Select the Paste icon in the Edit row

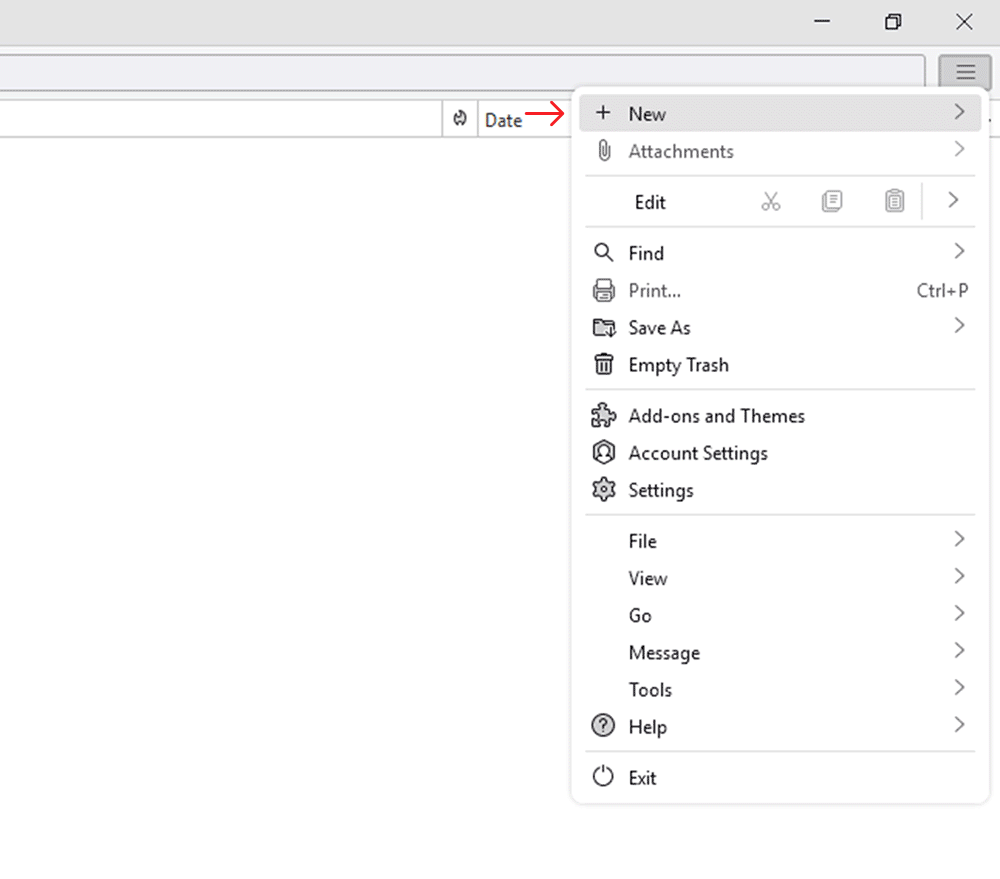tap(894, 201)
